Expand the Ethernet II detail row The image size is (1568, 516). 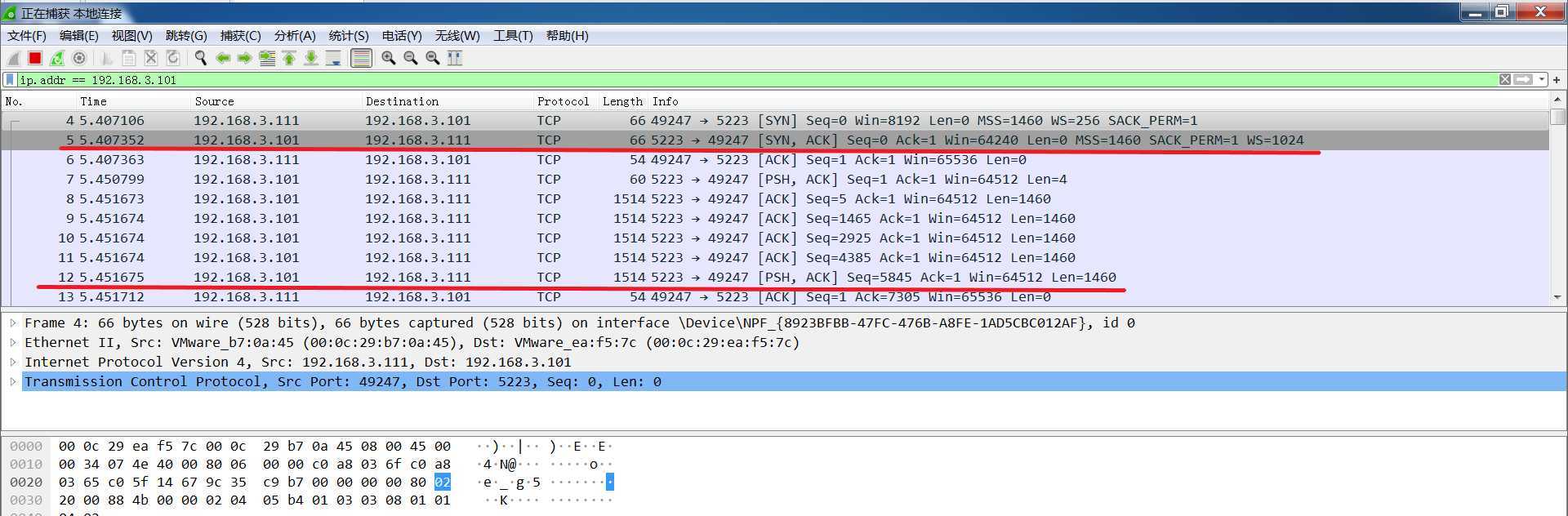tap(13, 343)
